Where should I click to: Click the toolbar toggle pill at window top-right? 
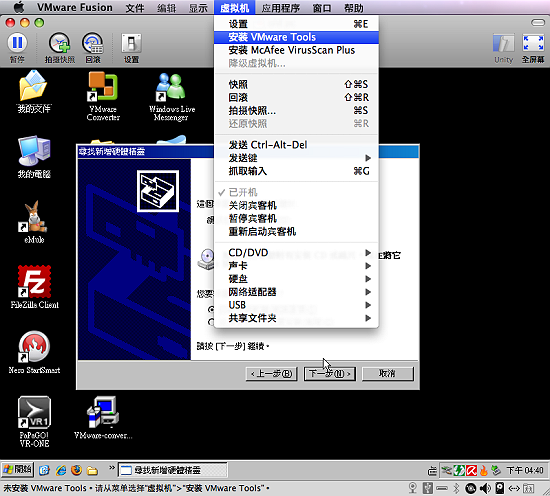point(537,23)
